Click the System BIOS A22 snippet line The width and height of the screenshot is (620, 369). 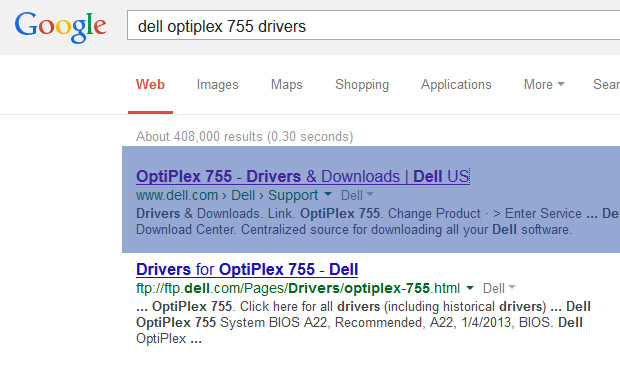pyautogui.click(x=359, y=323)
